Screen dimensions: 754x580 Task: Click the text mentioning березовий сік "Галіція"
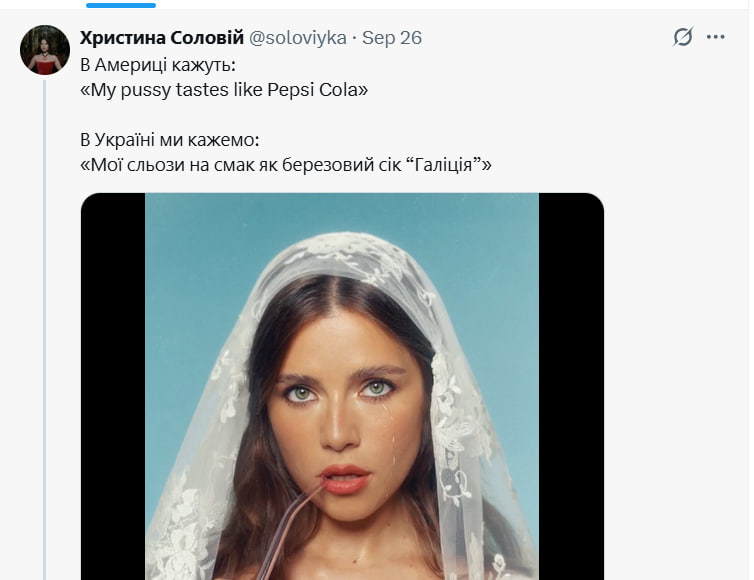coord(285,163)
